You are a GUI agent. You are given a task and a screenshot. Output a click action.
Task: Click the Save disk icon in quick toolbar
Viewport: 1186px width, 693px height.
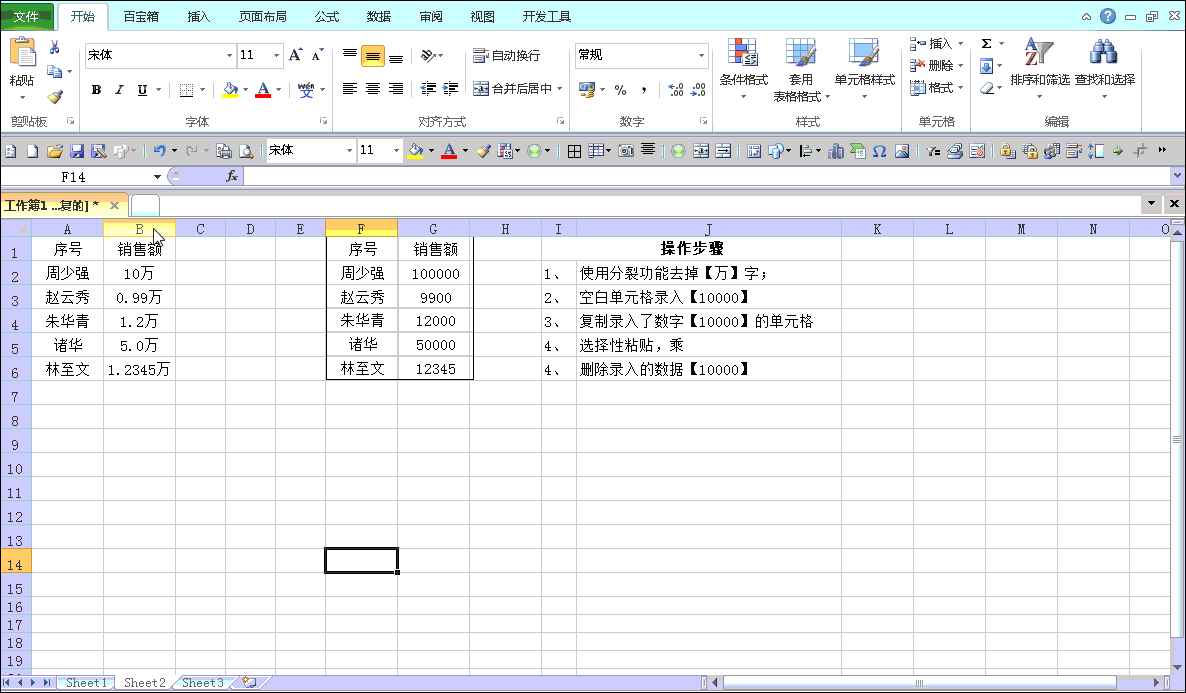[76, 151]
